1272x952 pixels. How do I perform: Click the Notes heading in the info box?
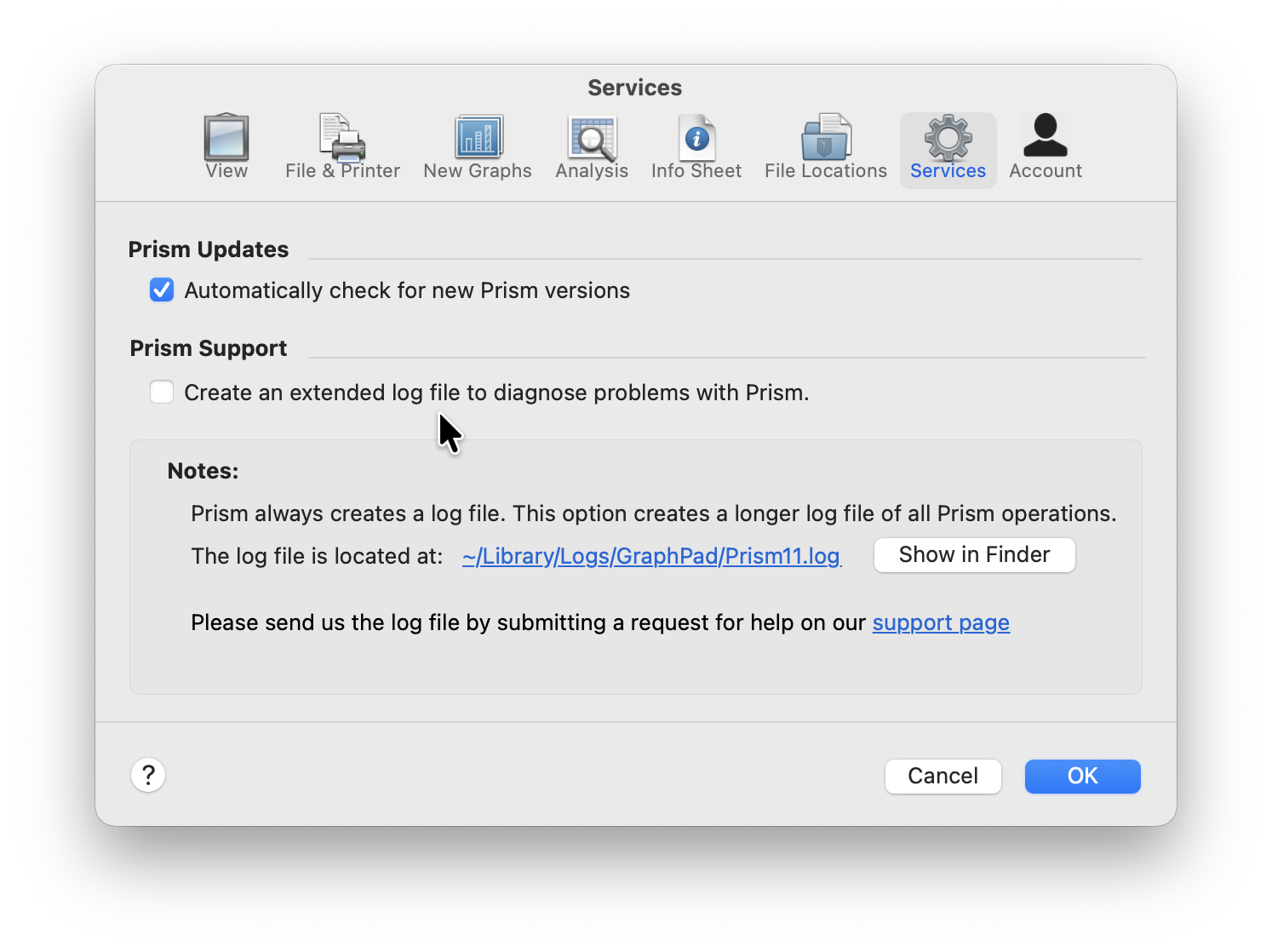click(203, 471)
